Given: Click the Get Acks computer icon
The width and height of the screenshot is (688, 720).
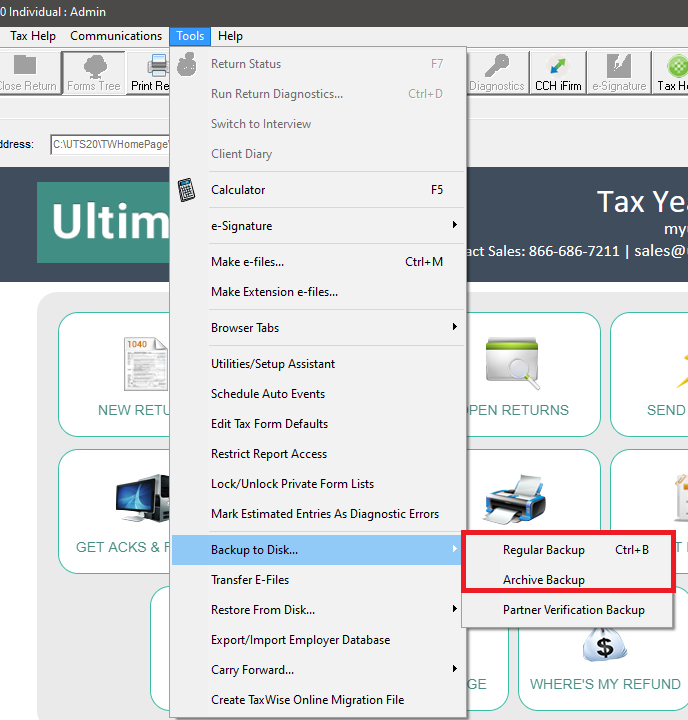Looking at the screenshot, I should pos(142,498).
